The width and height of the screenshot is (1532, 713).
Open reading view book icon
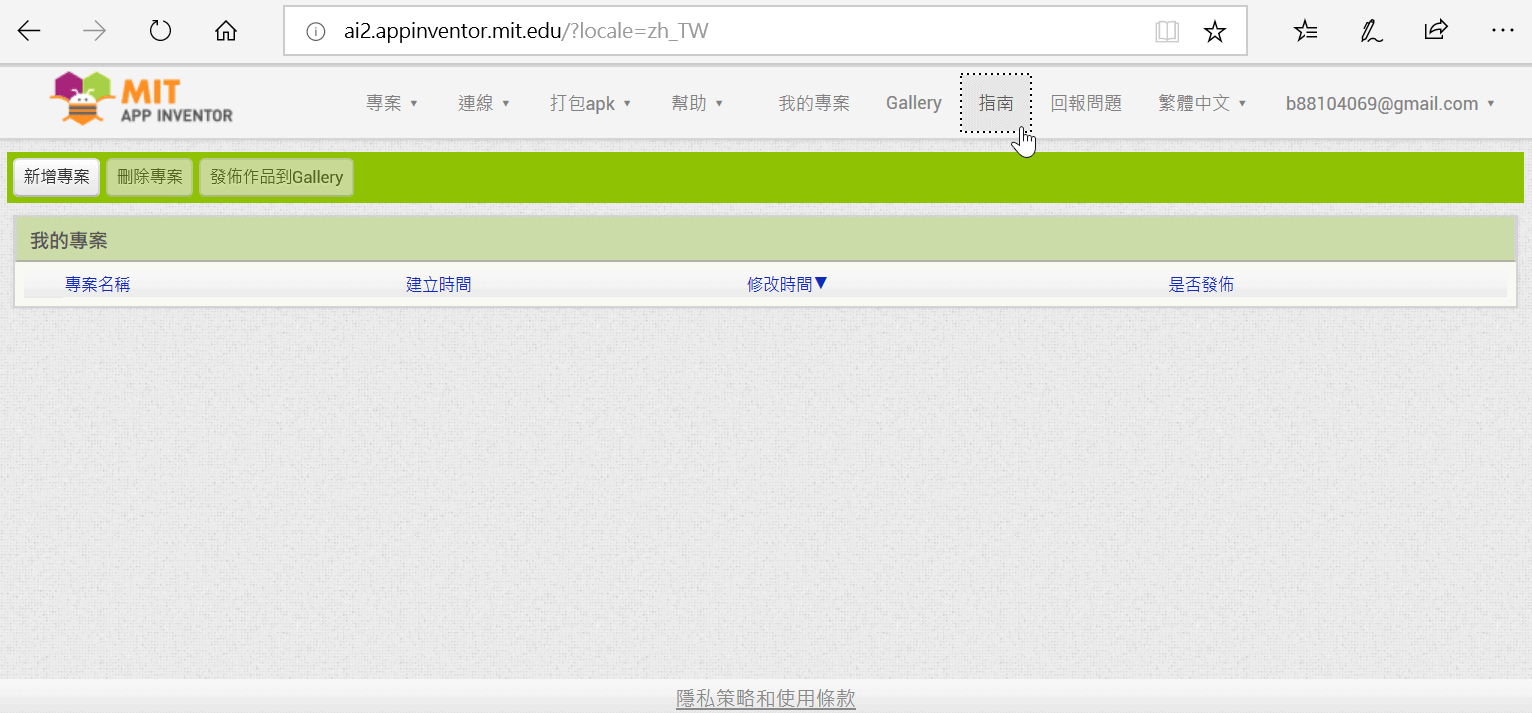[1167, 32]
